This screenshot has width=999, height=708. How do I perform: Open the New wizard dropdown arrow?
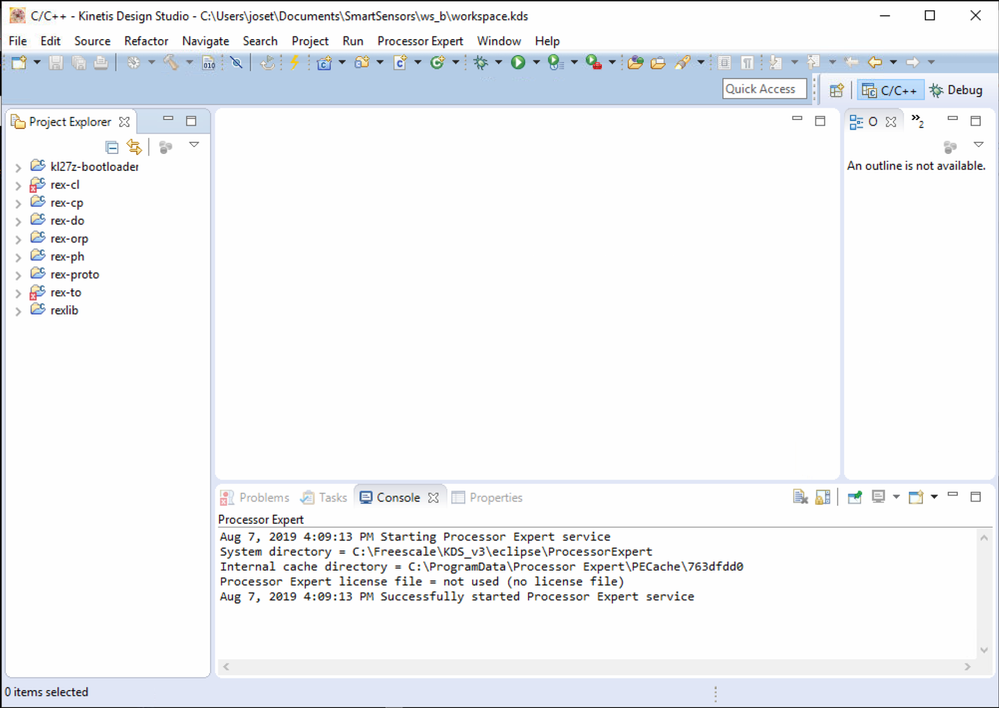tap(37, 62)
